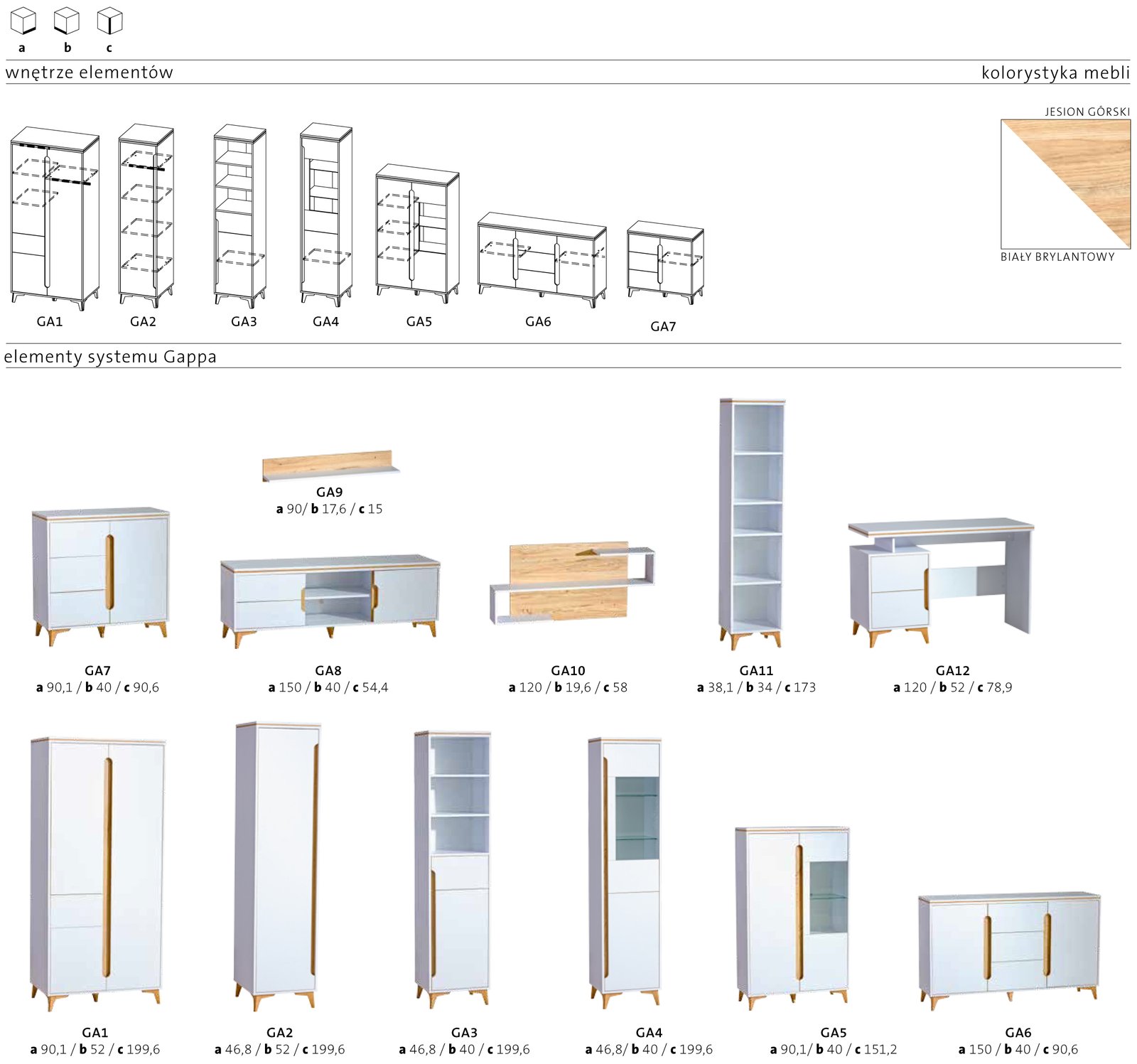Click the GA3 bookcase interior diagram
1137x1064 pixels.
point(240,215)
